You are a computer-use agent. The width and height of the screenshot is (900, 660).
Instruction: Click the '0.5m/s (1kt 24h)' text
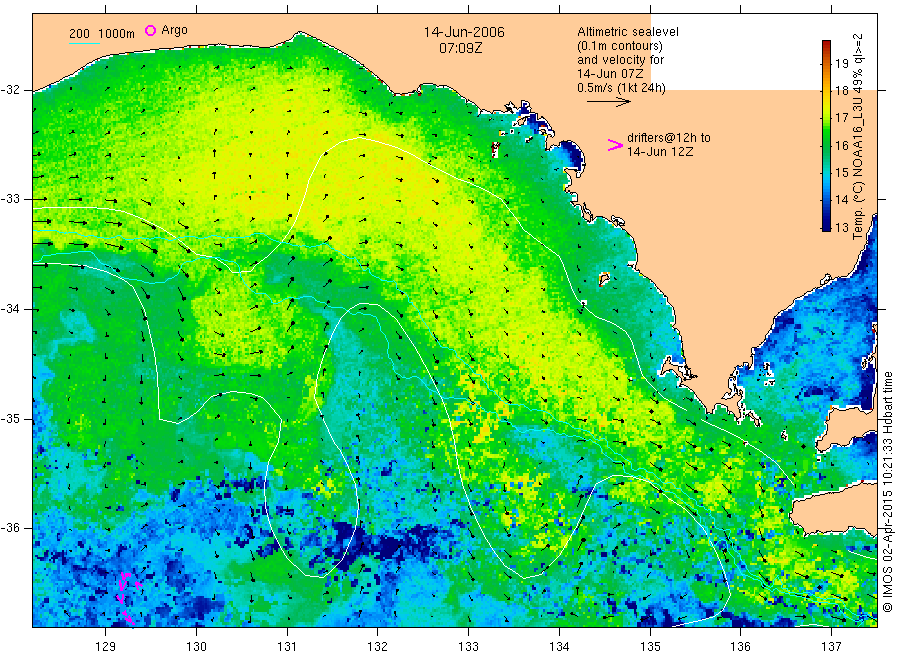click(x=622, y=88)
